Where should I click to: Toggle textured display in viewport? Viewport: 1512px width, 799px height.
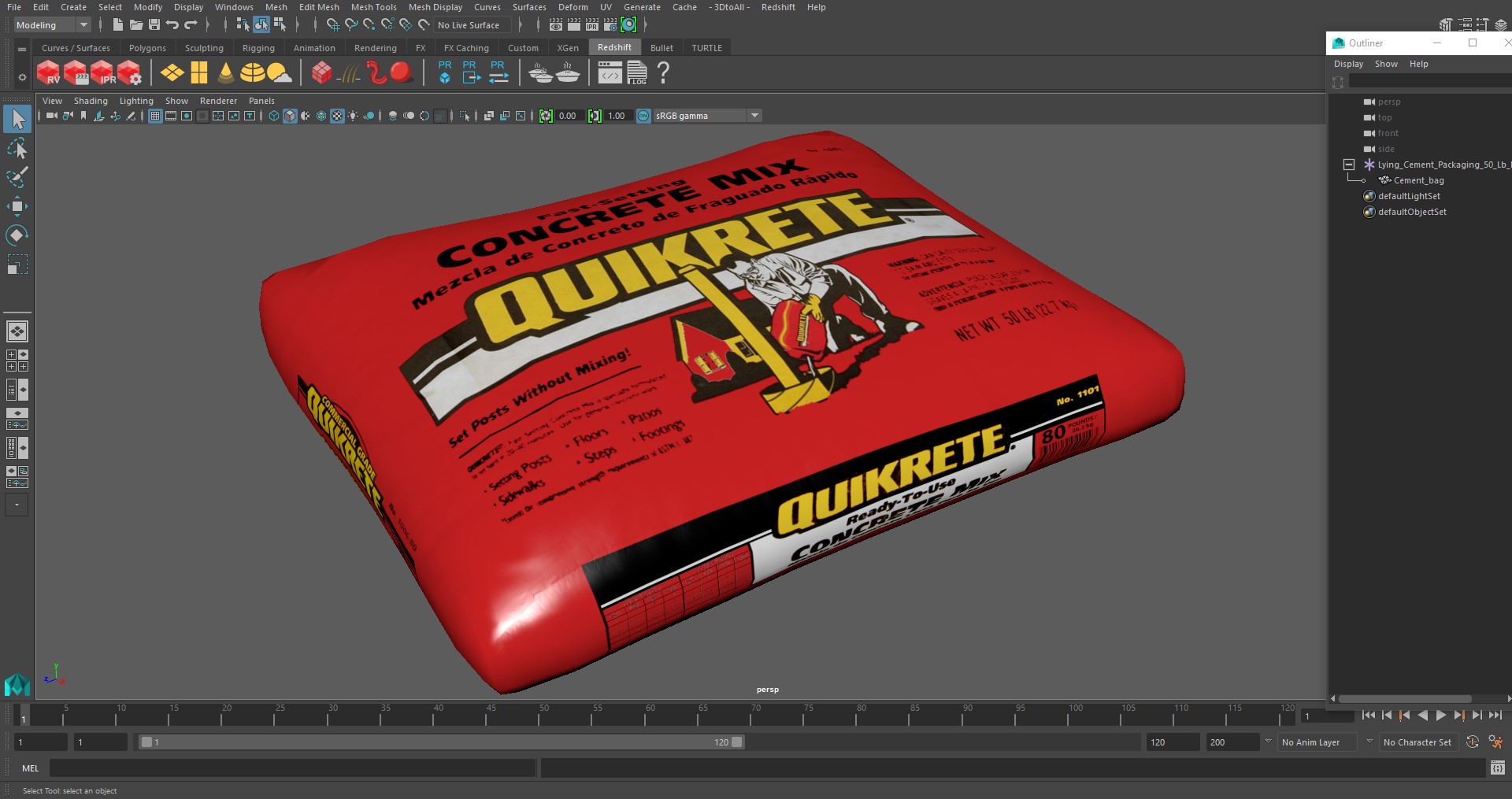coord(337,116)
